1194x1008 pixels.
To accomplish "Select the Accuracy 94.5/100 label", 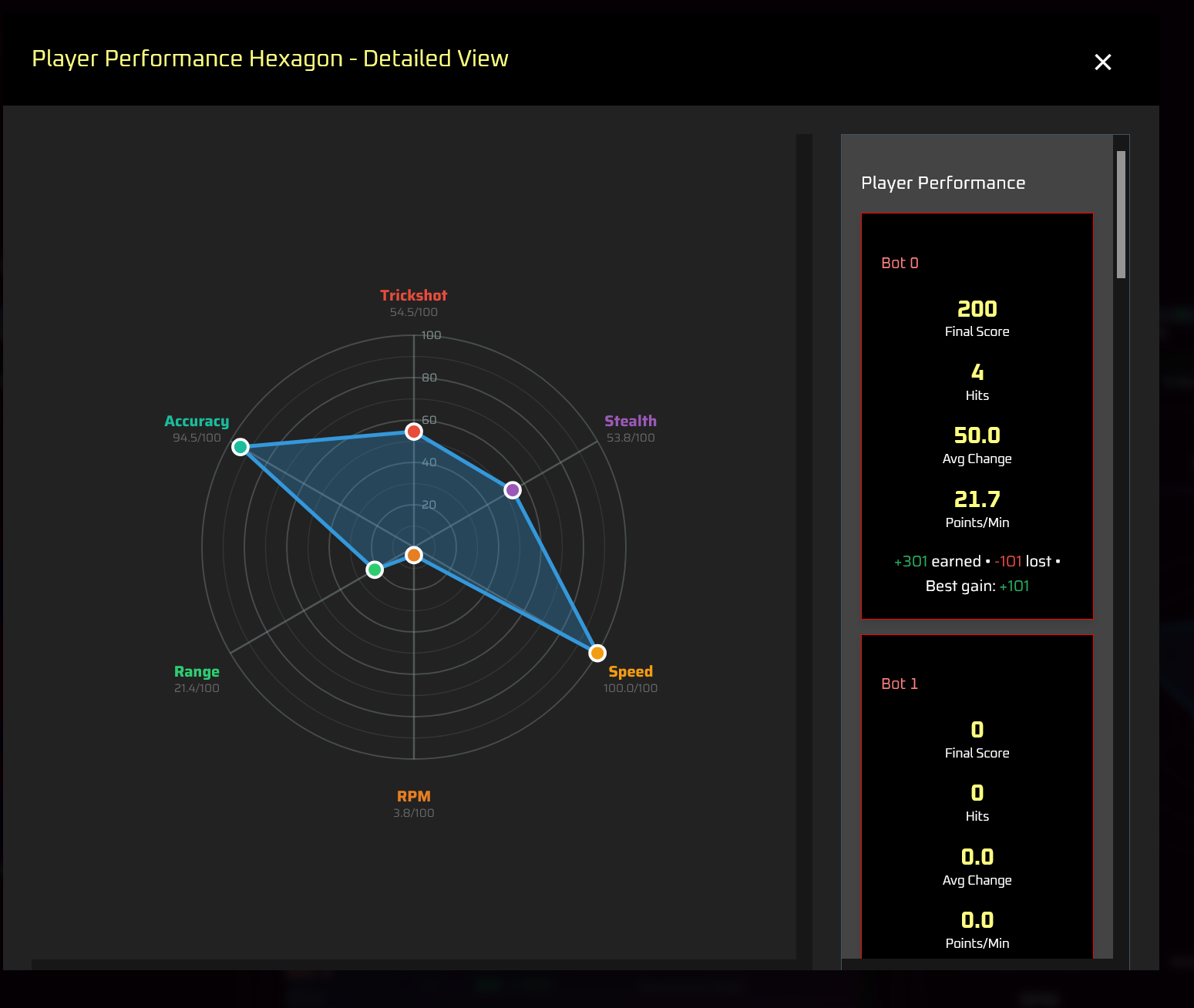I will [x=197, y=437].
